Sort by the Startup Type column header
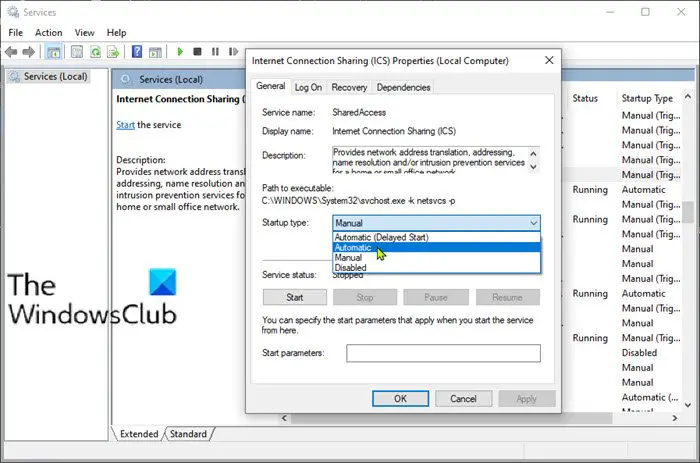Image resolution: width=700 pixels, height=463 pixels. point(647,98)
